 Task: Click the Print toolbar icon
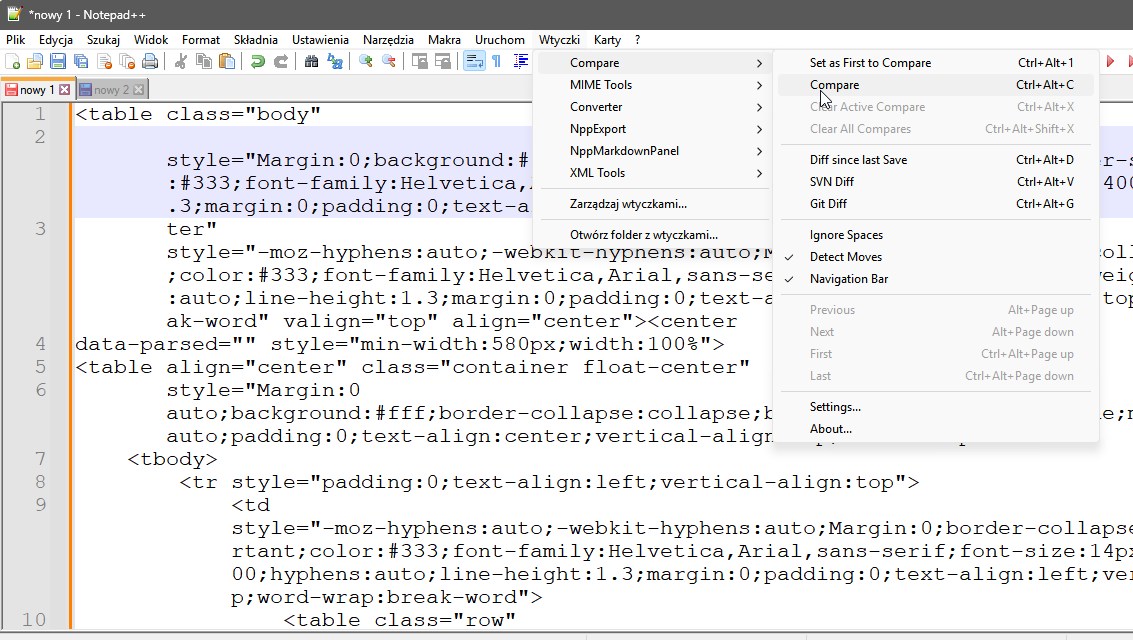(x=150, y=62)
